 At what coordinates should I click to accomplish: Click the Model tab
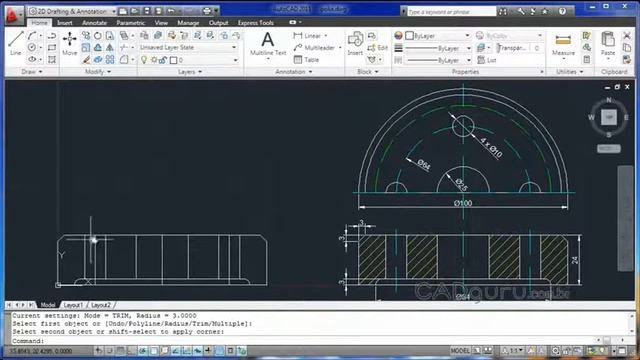pos(48,305)
